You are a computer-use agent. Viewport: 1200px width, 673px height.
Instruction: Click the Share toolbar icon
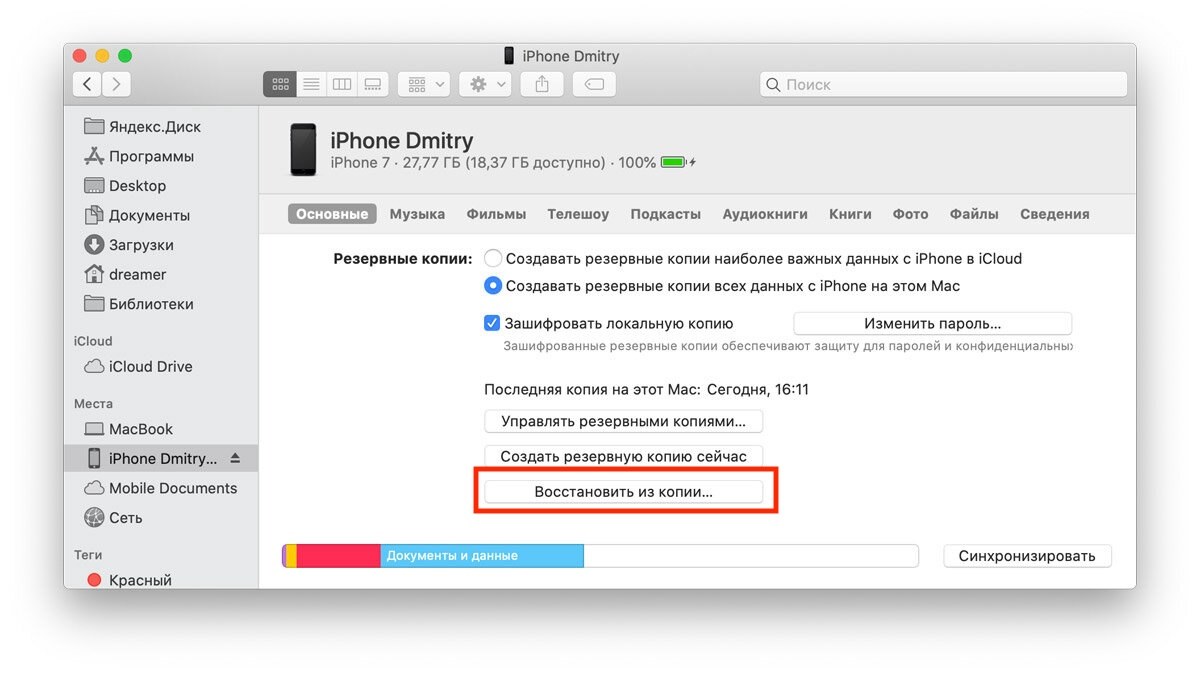542,85
